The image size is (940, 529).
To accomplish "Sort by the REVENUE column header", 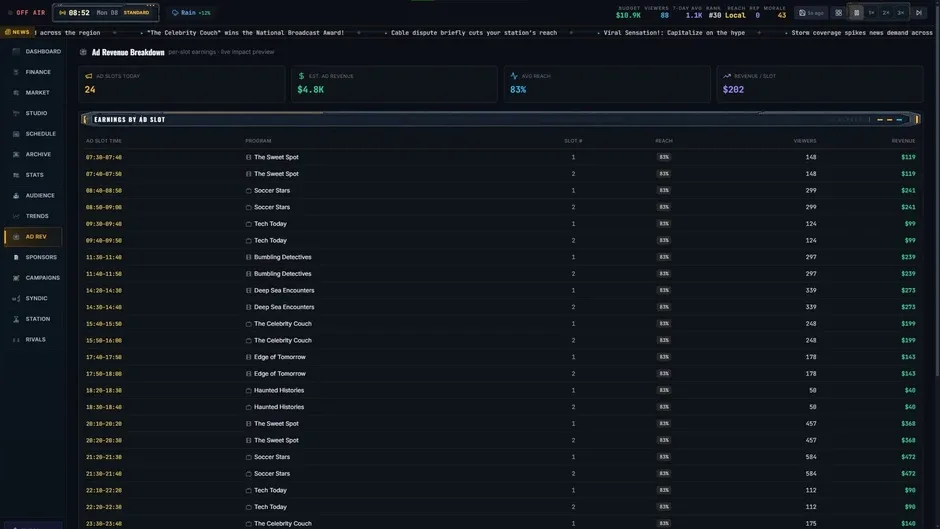I will [903, 141].
